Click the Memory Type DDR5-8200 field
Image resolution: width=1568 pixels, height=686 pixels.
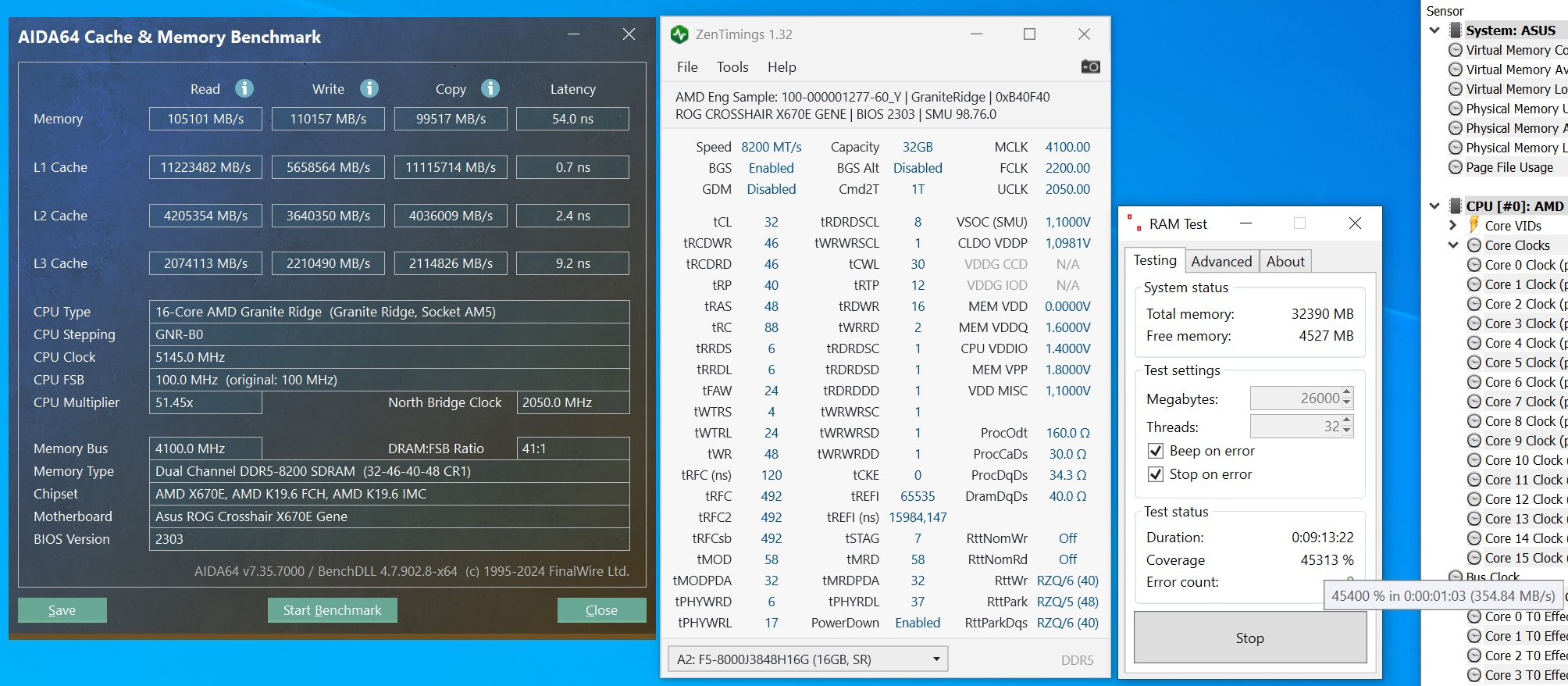tap(389, 471)
